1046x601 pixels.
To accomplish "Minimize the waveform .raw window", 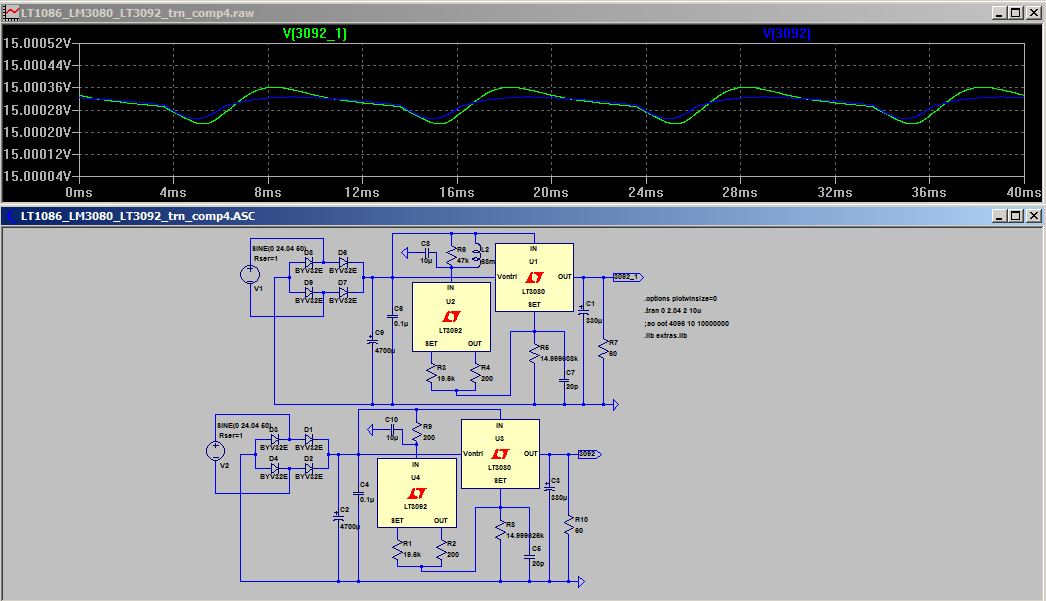I will (999, 13).
